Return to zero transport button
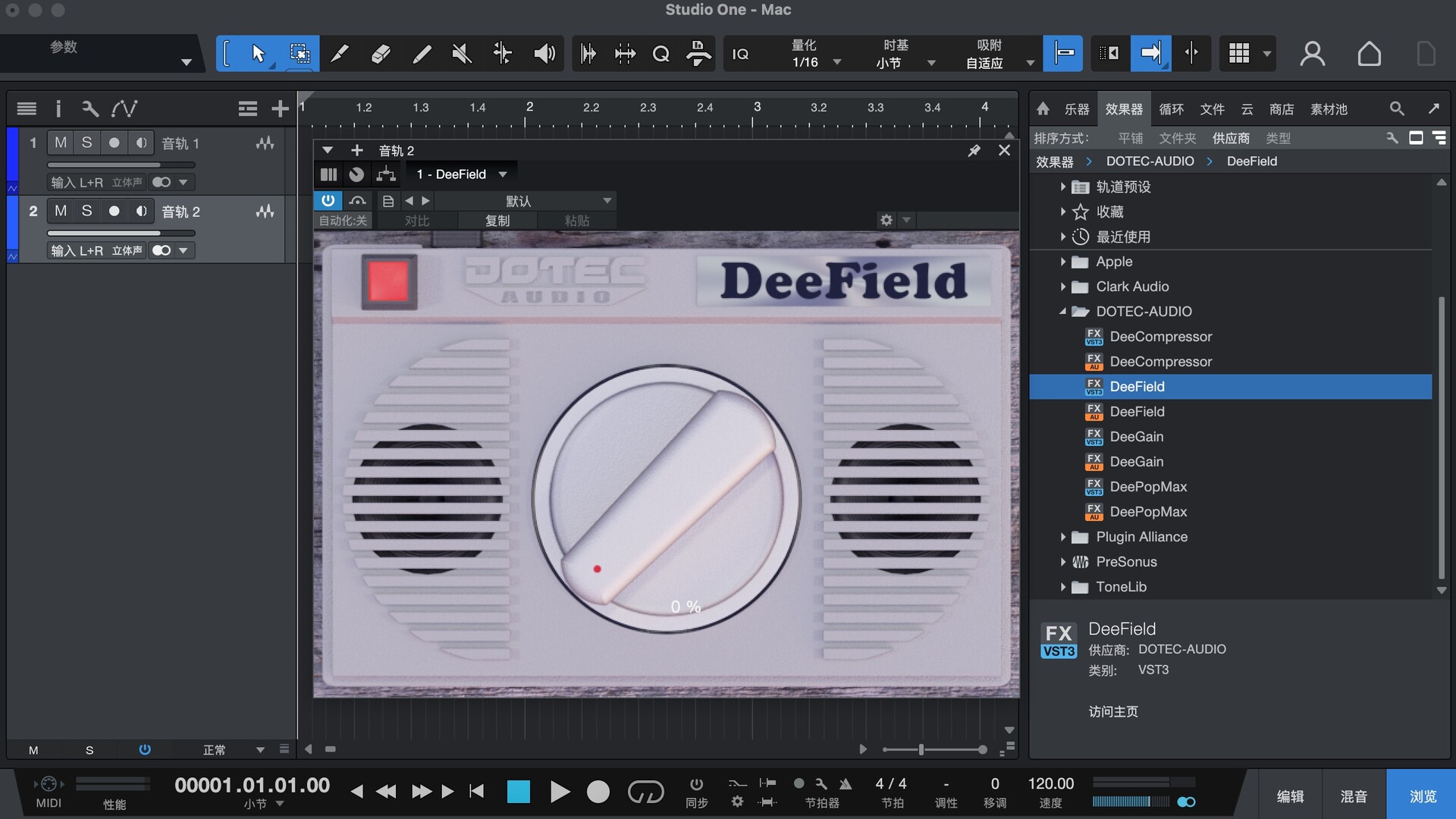Screen dimensions: 1456x819 tap(476, 792)
